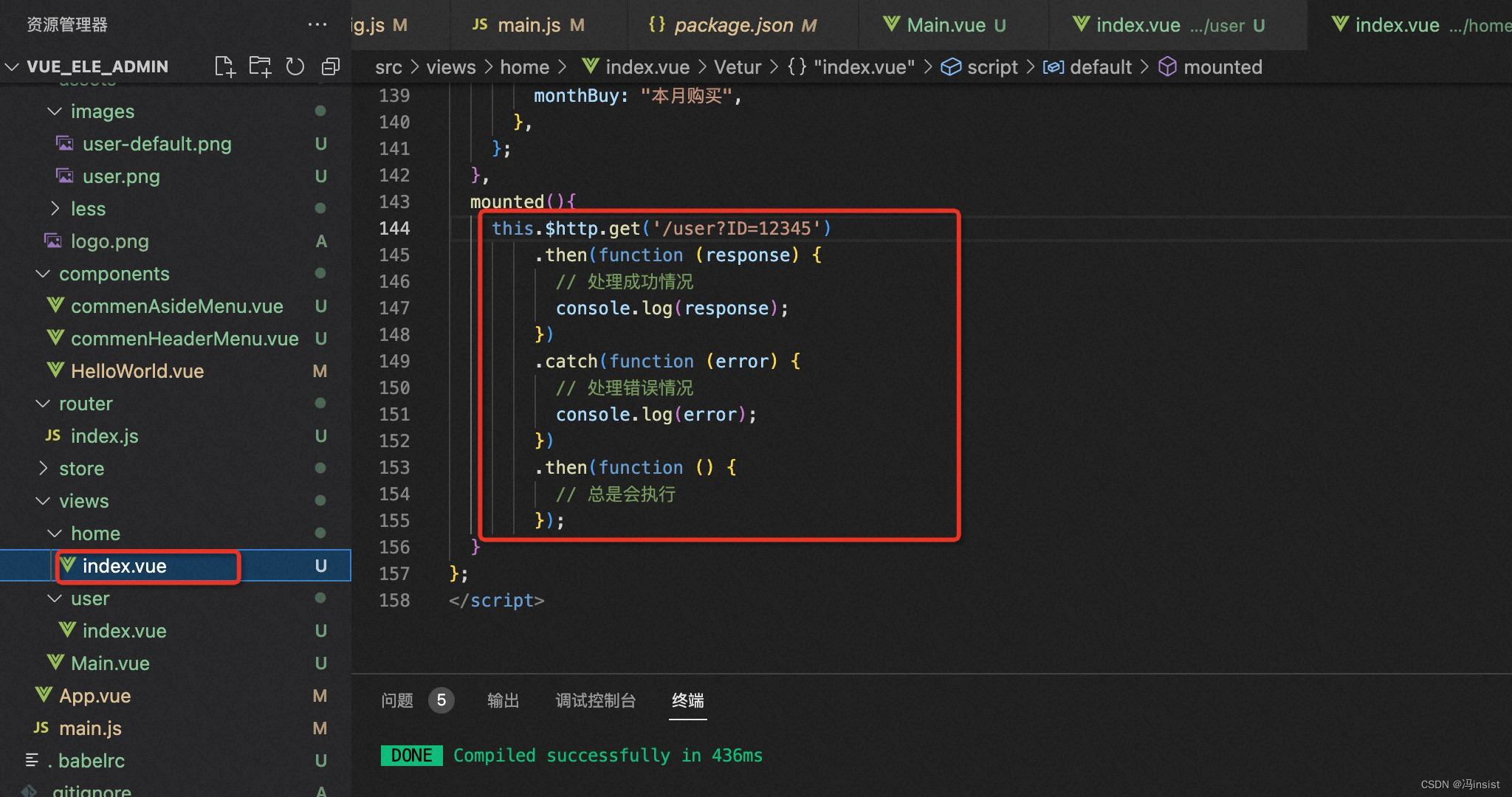The width and height of the screenshot is (1512, 797).
Task: Open the 调试控制台 debug console tab
Action: pyautogui.click(x=595, y=700)
